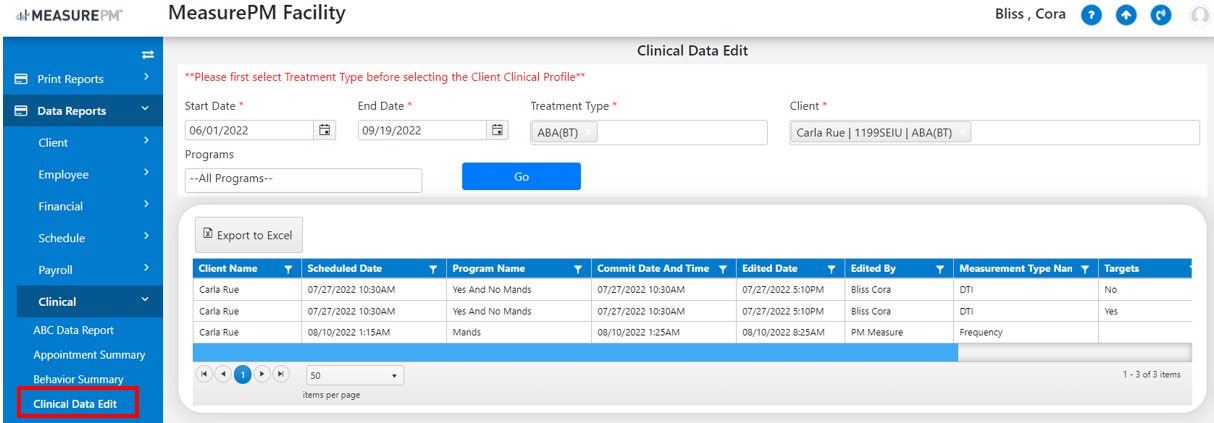Select the 08/10/2022 1:15AM scheduled date cell

point(373,333)
